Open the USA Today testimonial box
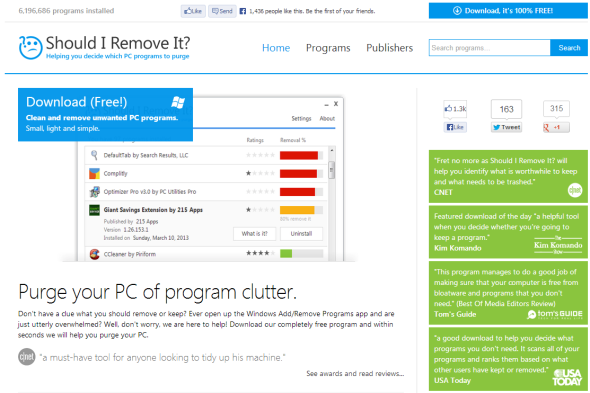The width and height of the screenshot is (590, 393). tap(508, 359)
